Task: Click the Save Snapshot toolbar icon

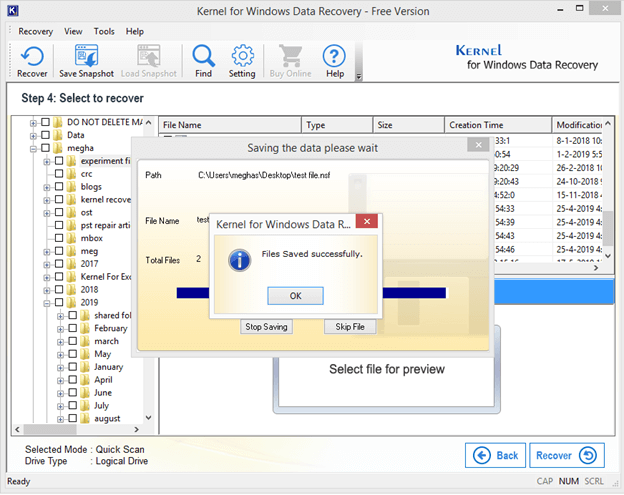Action: point(86,61)
